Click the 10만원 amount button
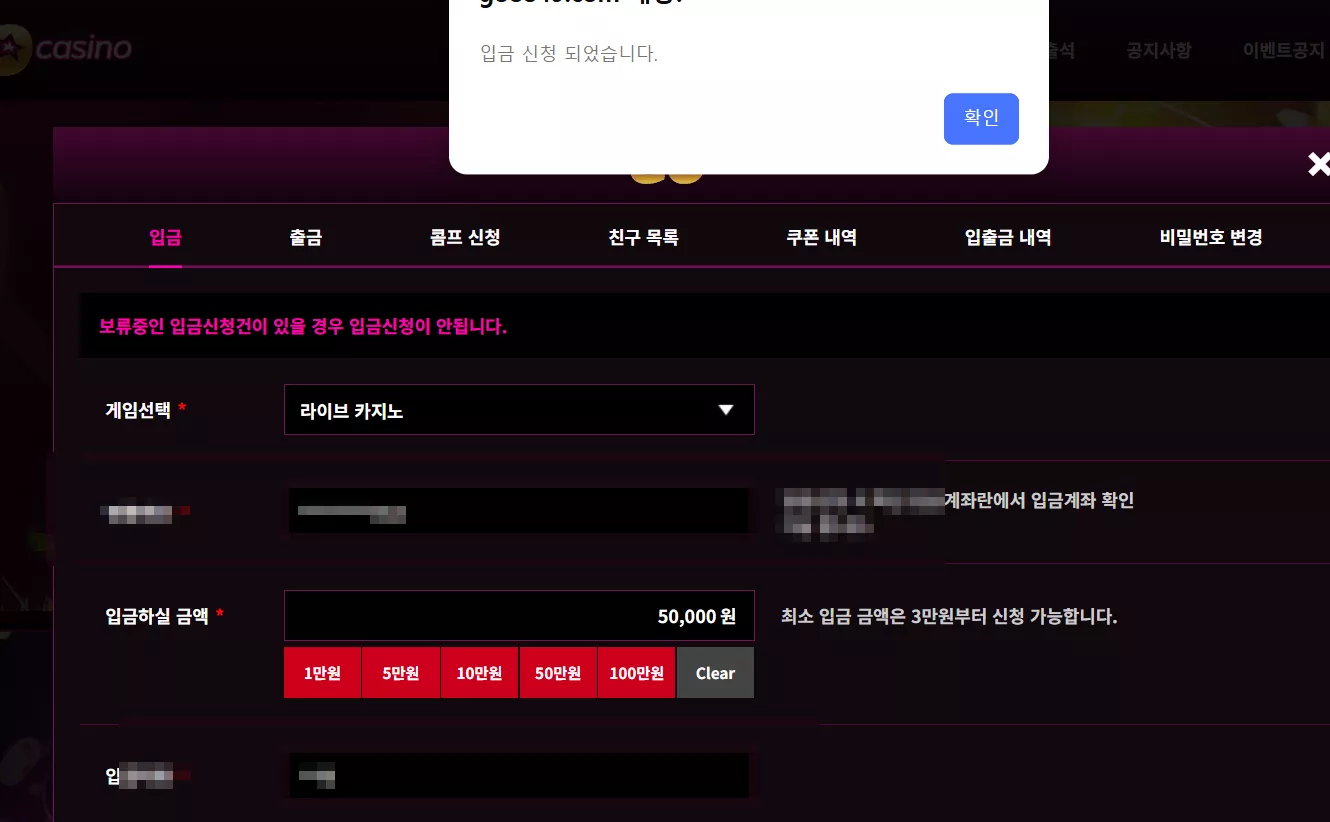Viewport: 1330px width, 822px height. pos(479,673)
